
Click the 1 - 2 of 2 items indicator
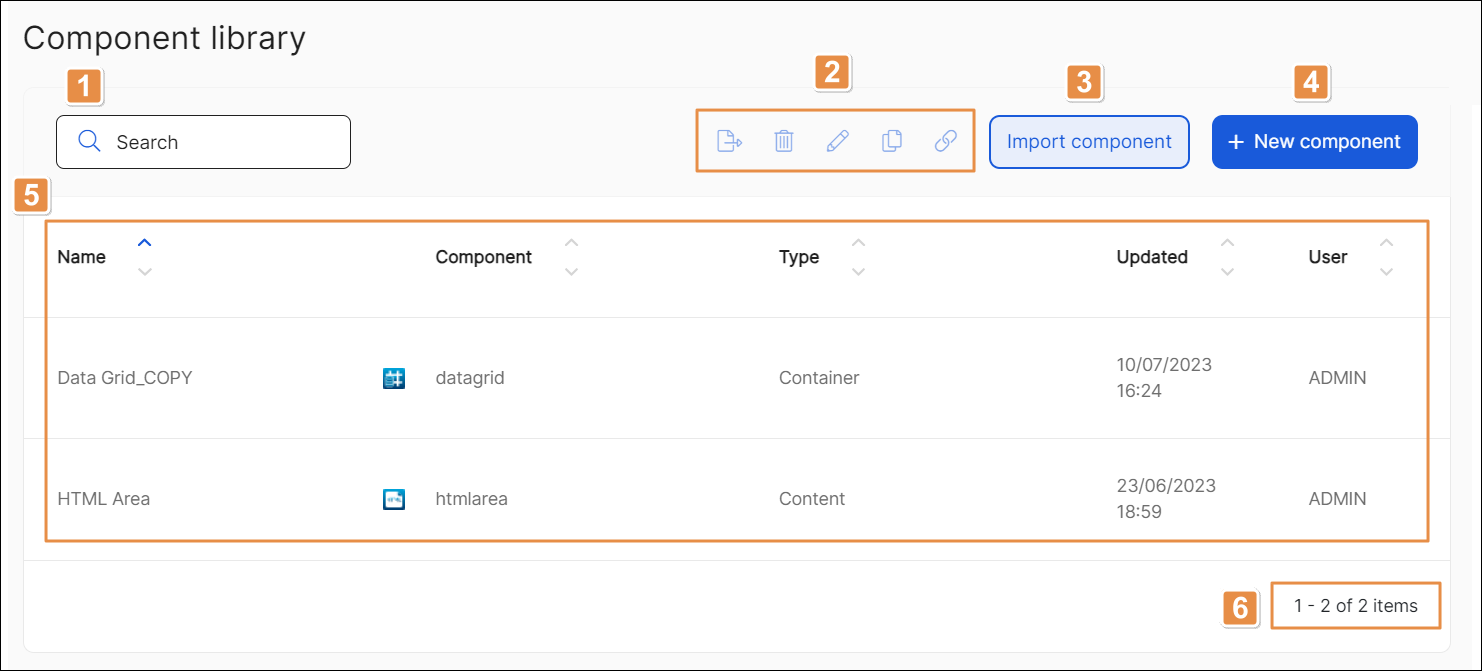(x=1355, y=605)
